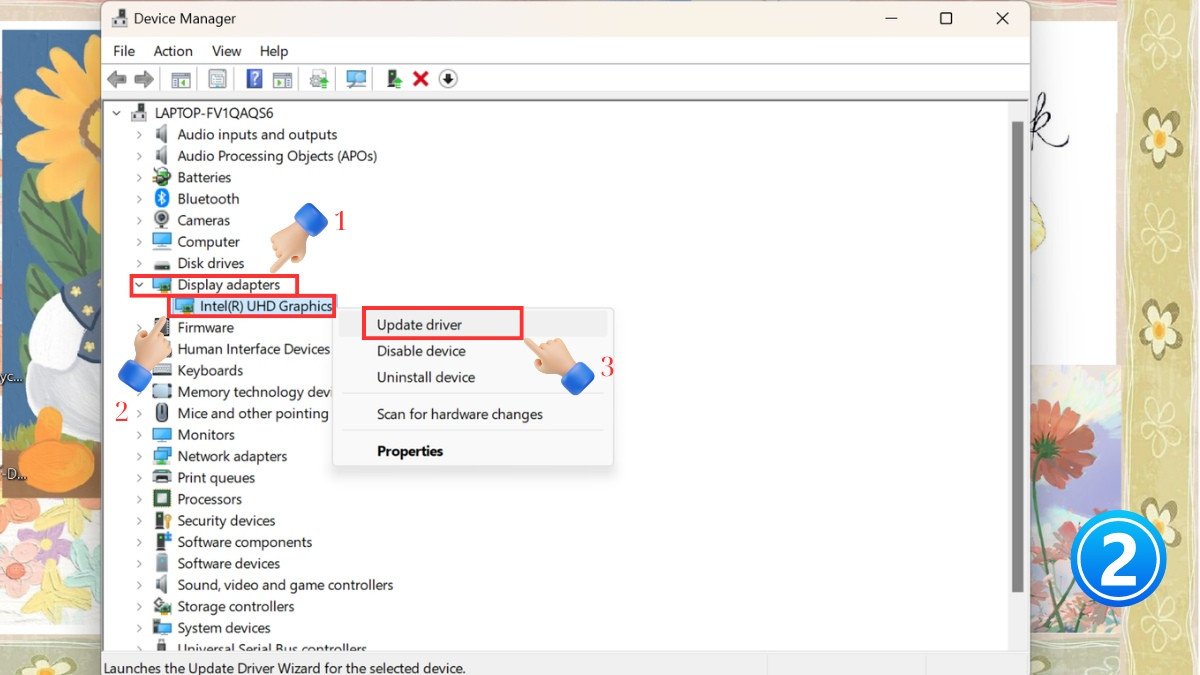
Task: Click the Back navigation arrow
Action: pyautogui.click(x=116, y=78)
